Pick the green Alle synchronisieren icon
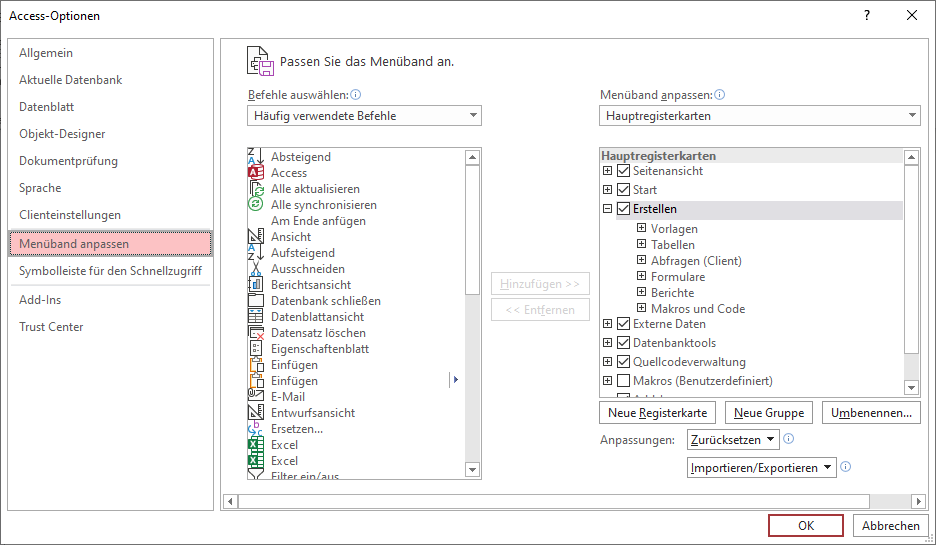The image size is (936, 545). (x=255, y=204)
